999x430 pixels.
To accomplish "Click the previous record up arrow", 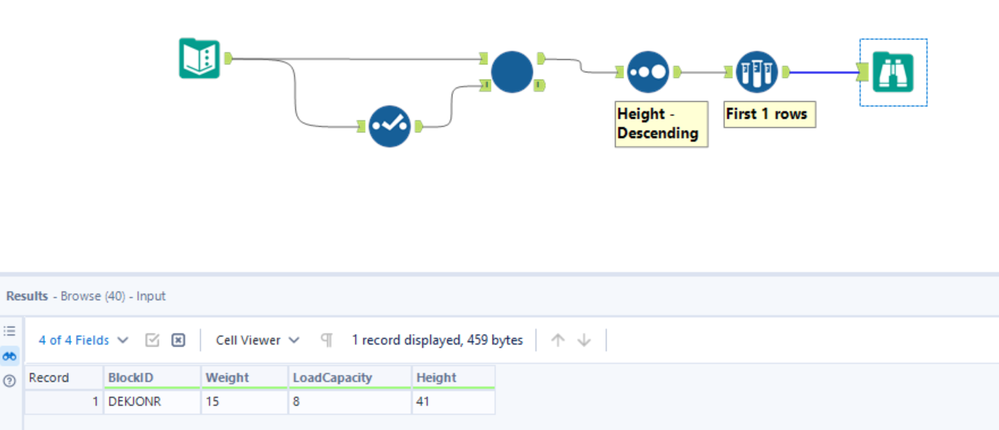I will (557, 340).
